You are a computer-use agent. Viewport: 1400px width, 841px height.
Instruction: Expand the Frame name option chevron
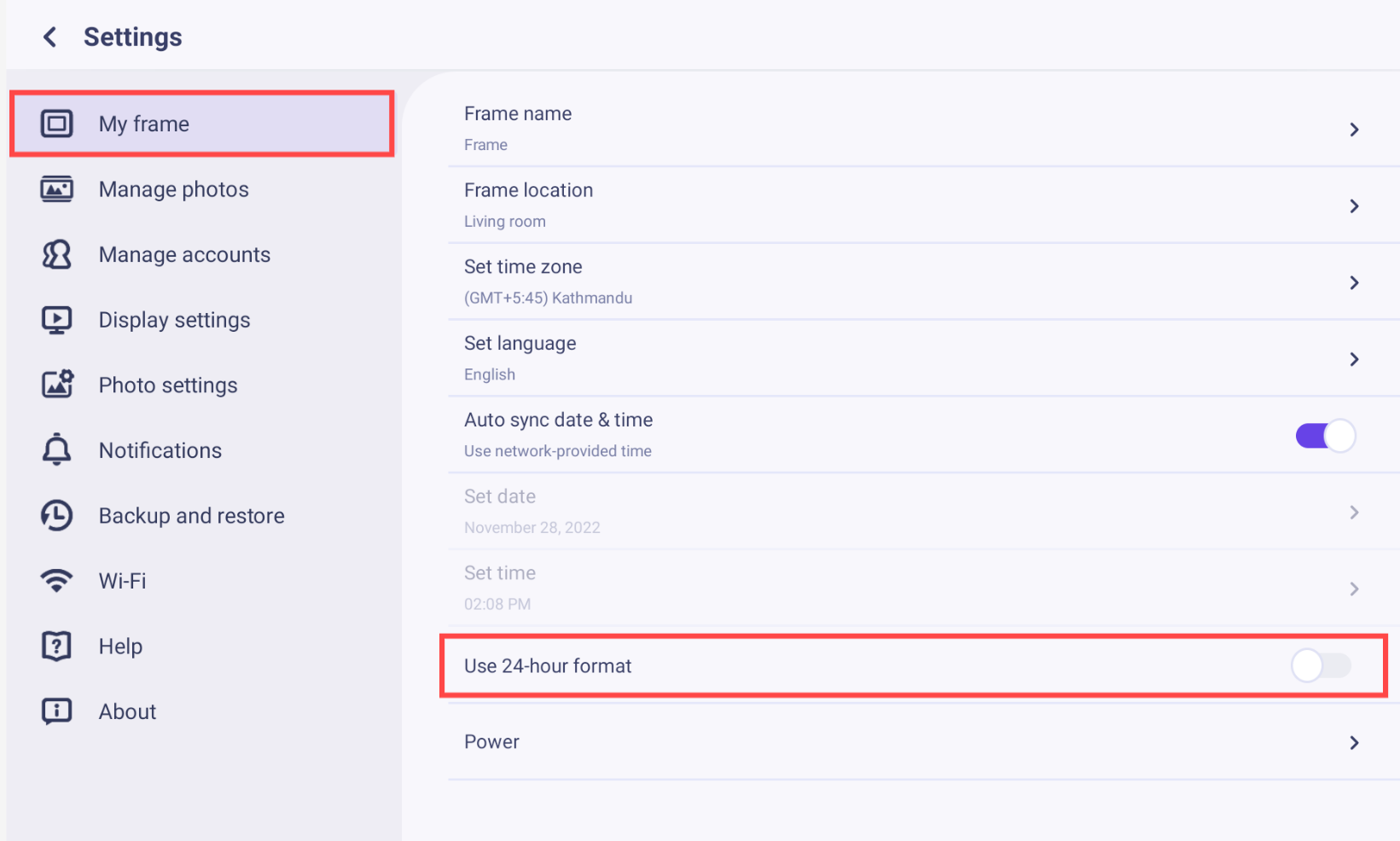(x=1354, y=130)
